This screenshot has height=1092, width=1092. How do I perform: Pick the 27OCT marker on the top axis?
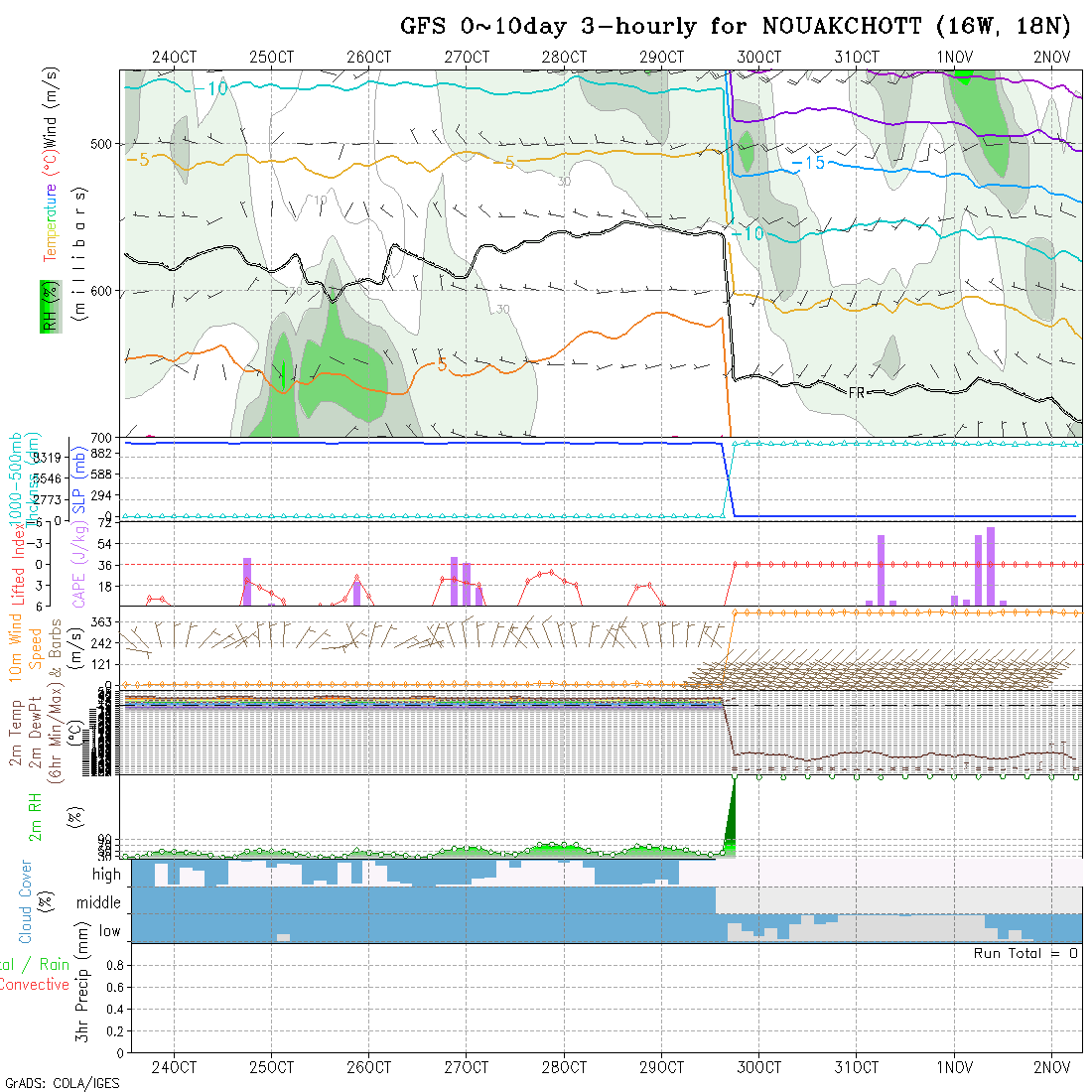tap(466, 57)
